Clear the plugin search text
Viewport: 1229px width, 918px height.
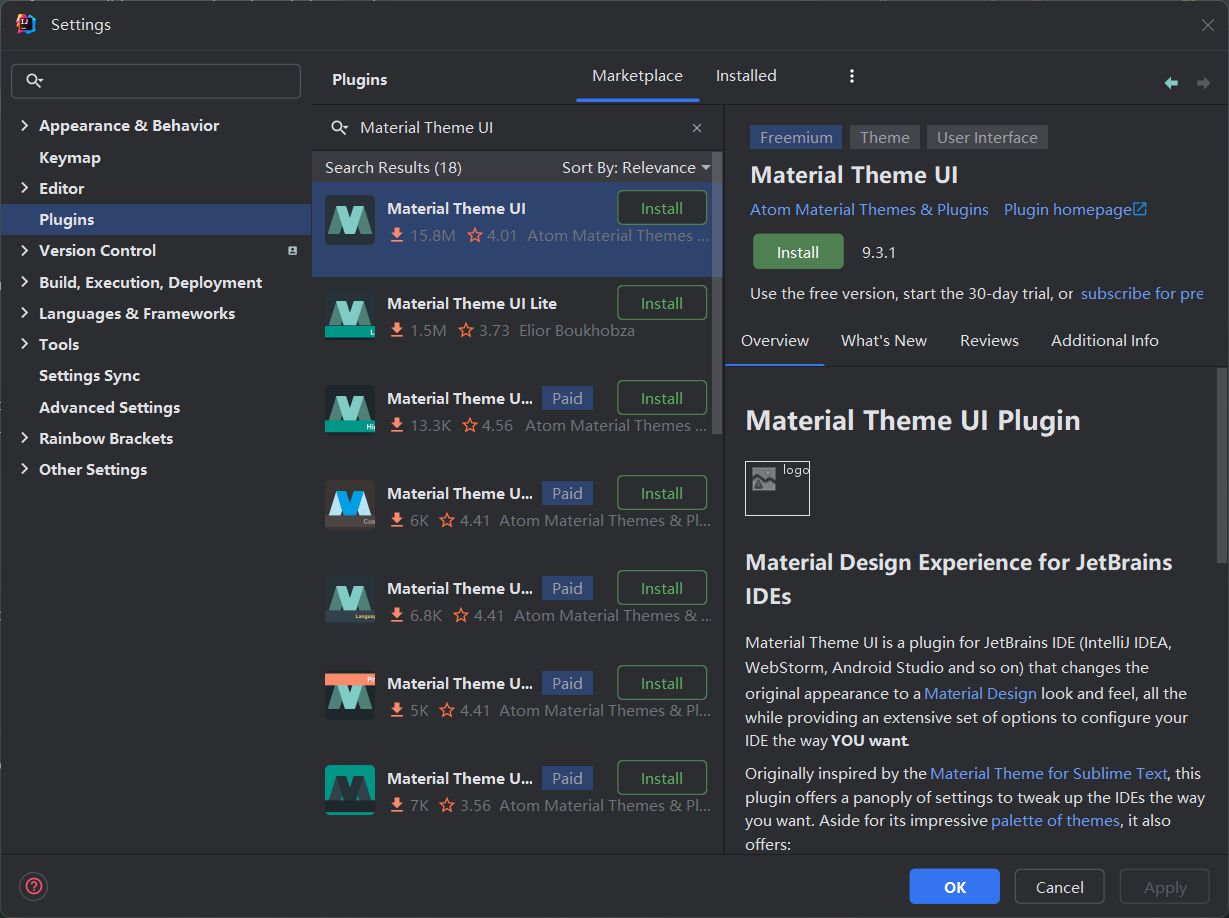point(697,128)
